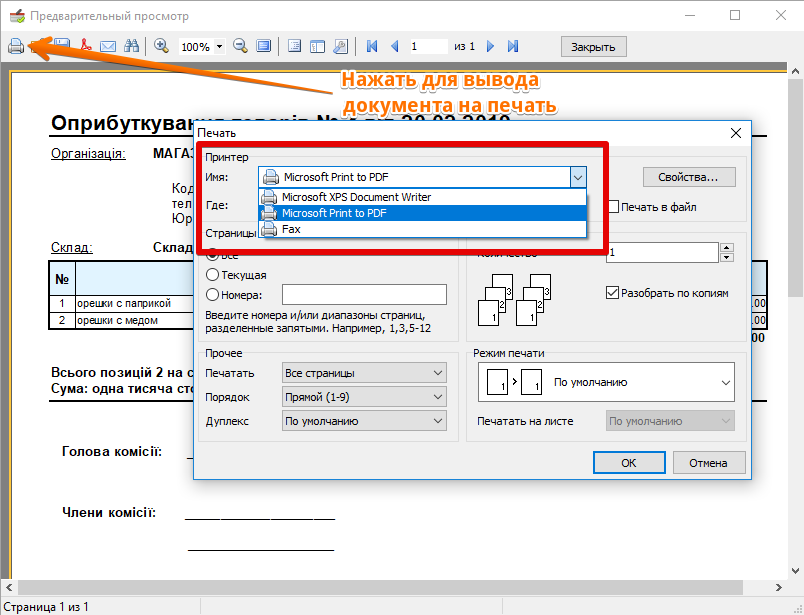Select the Номера radio button
804x615 pixels.
coord(212,295)
